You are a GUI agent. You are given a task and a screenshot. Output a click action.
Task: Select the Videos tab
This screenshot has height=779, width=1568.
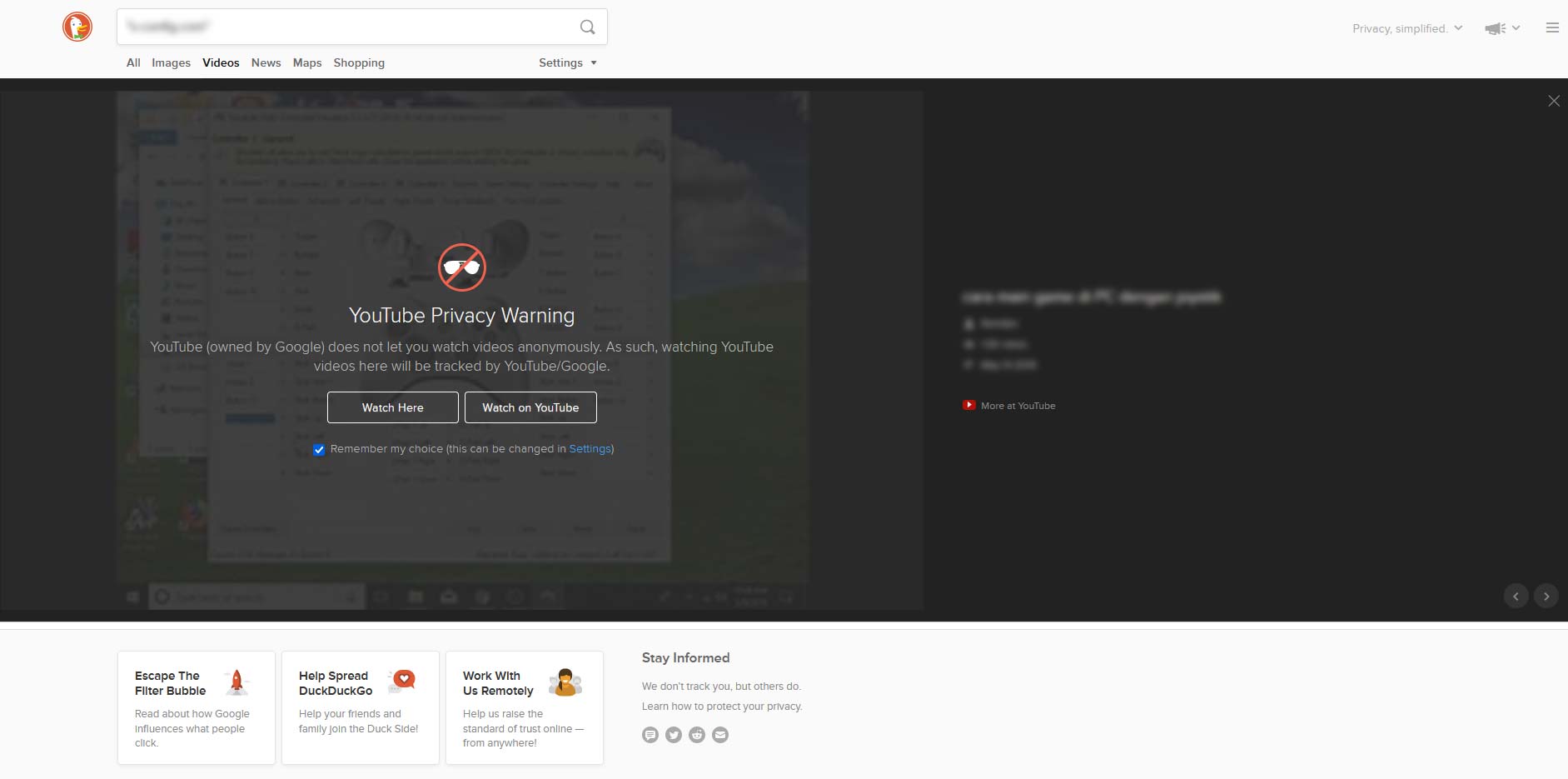pos(221,62)
